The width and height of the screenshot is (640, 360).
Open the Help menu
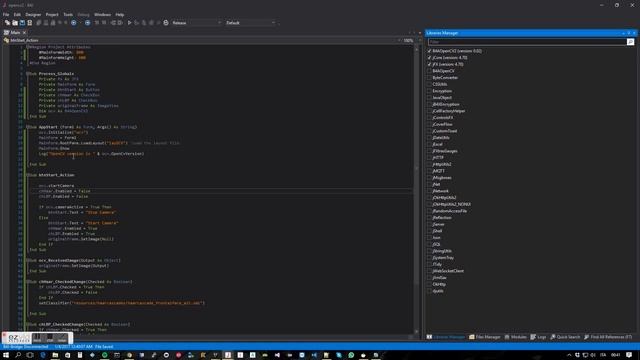[120, 14]
